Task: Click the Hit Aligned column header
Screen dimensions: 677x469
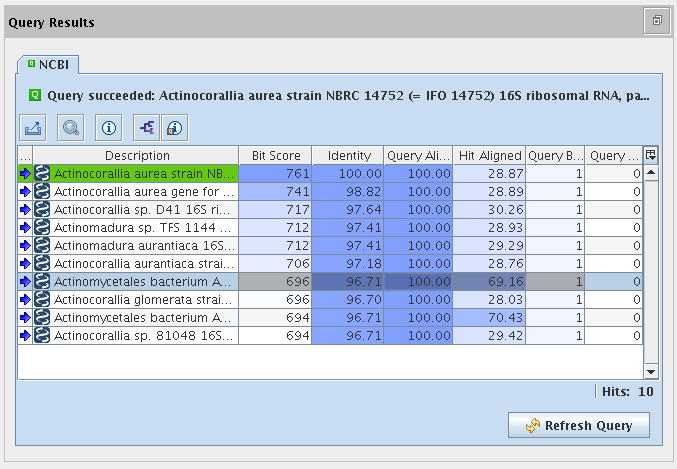Action: [x=490, y=155]
